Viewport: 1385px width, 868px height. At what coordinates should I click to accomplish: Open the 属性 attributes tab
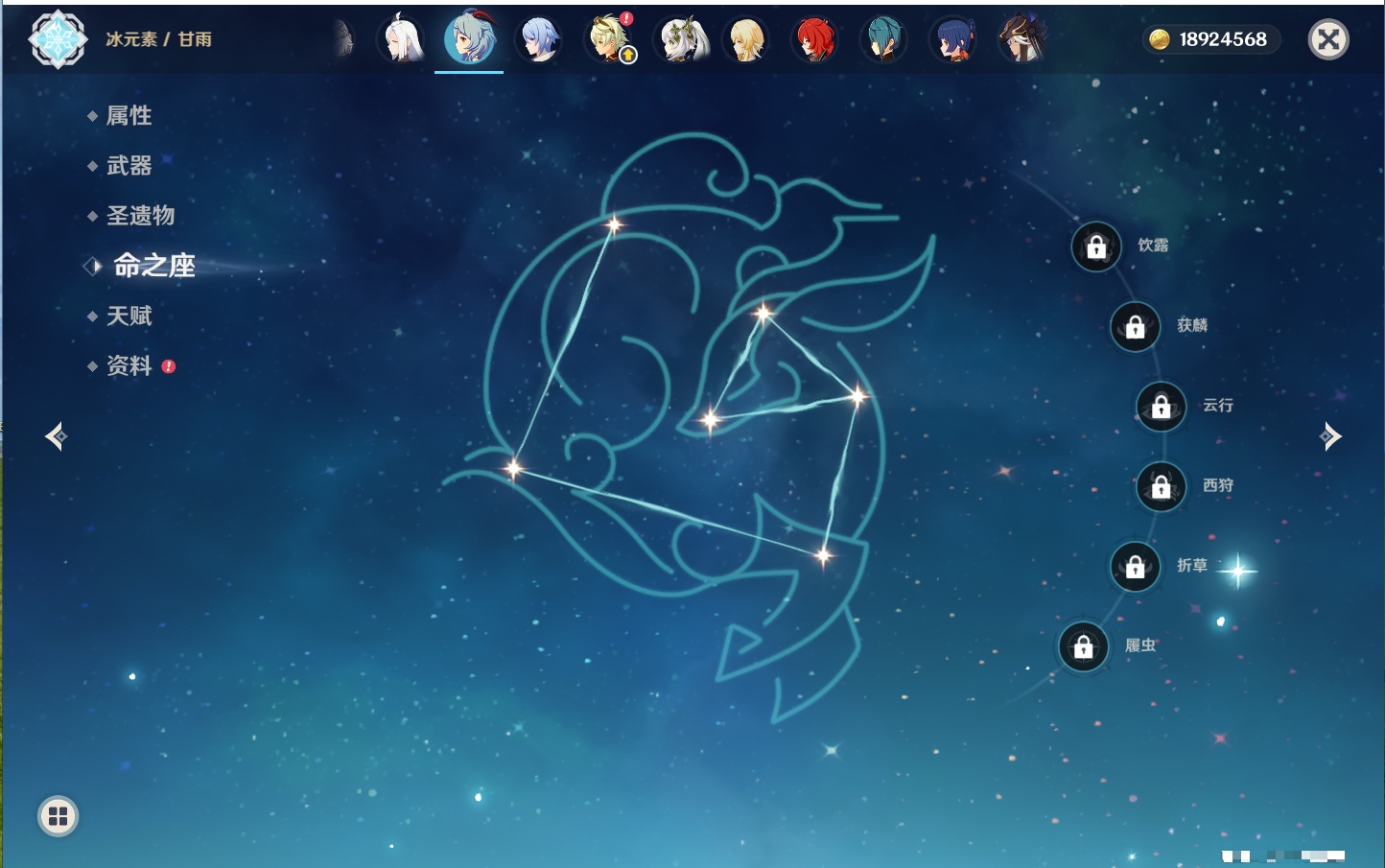129,116
